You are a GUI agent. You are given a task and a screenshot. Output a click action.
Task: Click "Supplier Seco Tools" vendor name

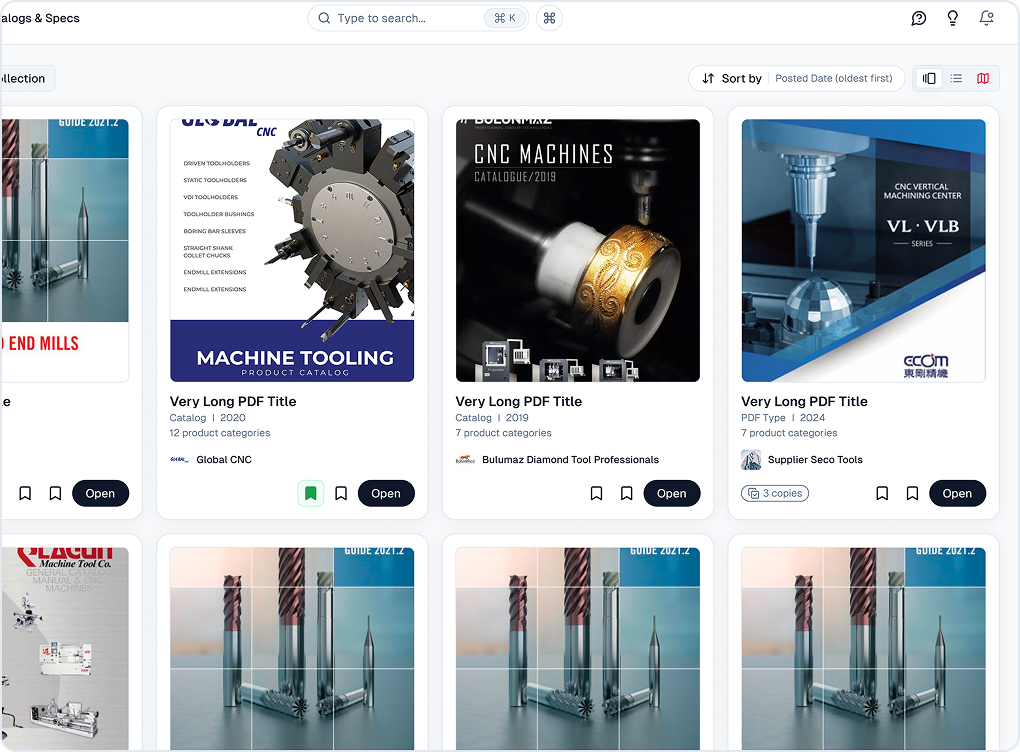tap(815, 460)
